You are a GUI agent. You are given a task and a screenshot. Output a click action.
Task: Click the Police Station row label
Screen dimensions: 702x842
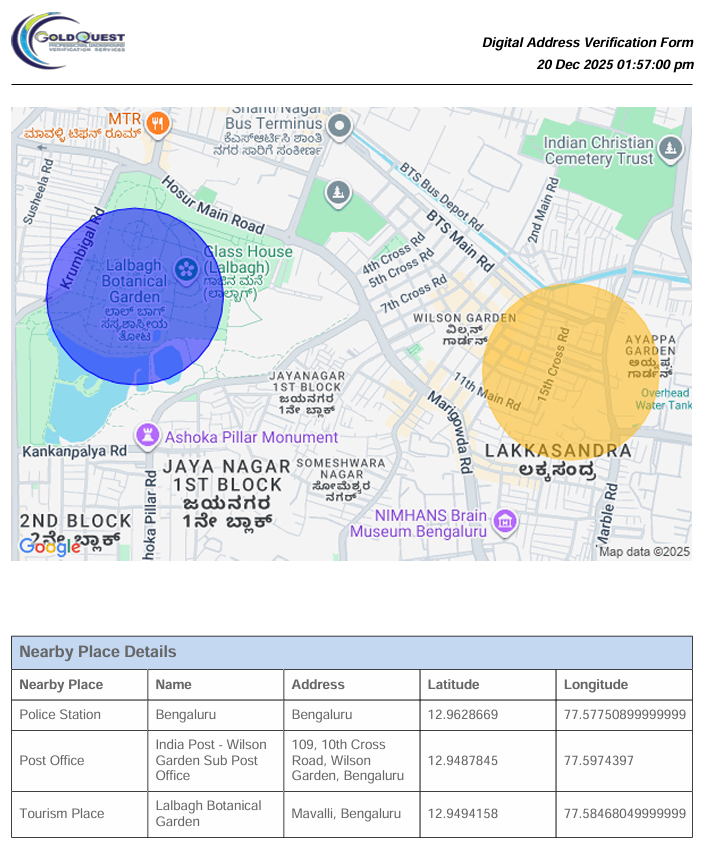(x=60, y=715)
